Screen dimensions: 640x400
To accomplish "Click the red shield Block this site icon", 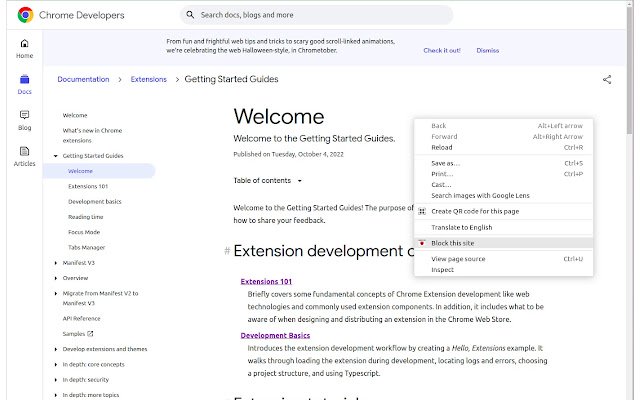I will 422,243.
